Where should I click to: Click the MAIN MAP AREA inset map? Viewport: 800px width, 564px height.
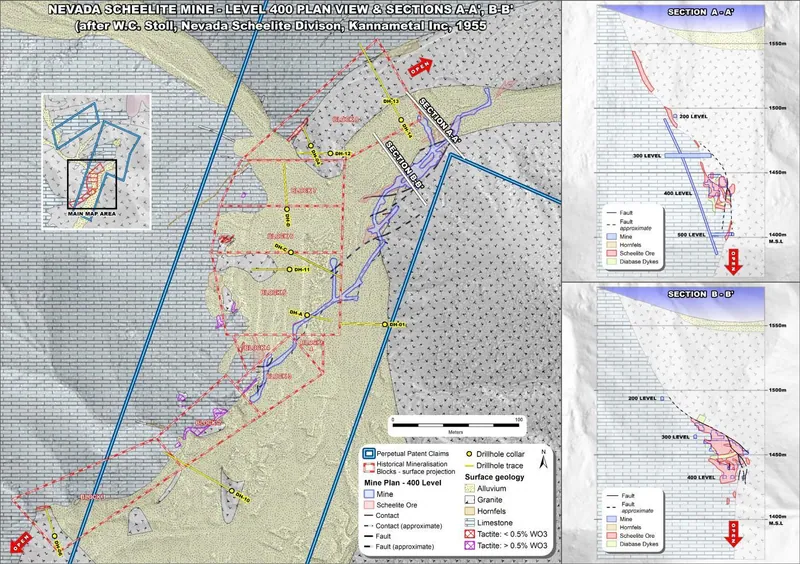(x=96, y=162)
